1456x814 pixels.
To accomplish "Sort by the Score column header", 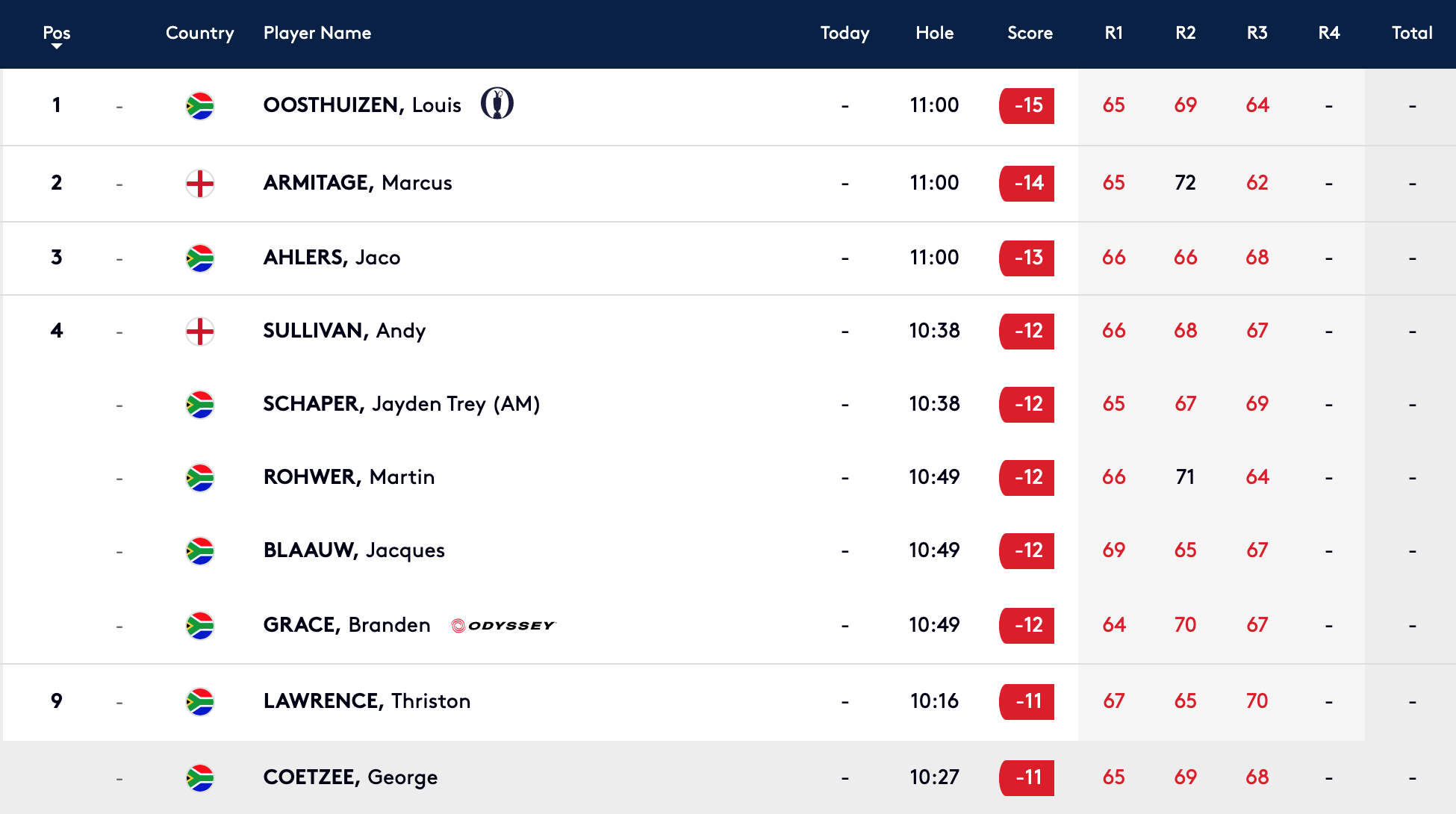I will click(x=1030, y=33).
